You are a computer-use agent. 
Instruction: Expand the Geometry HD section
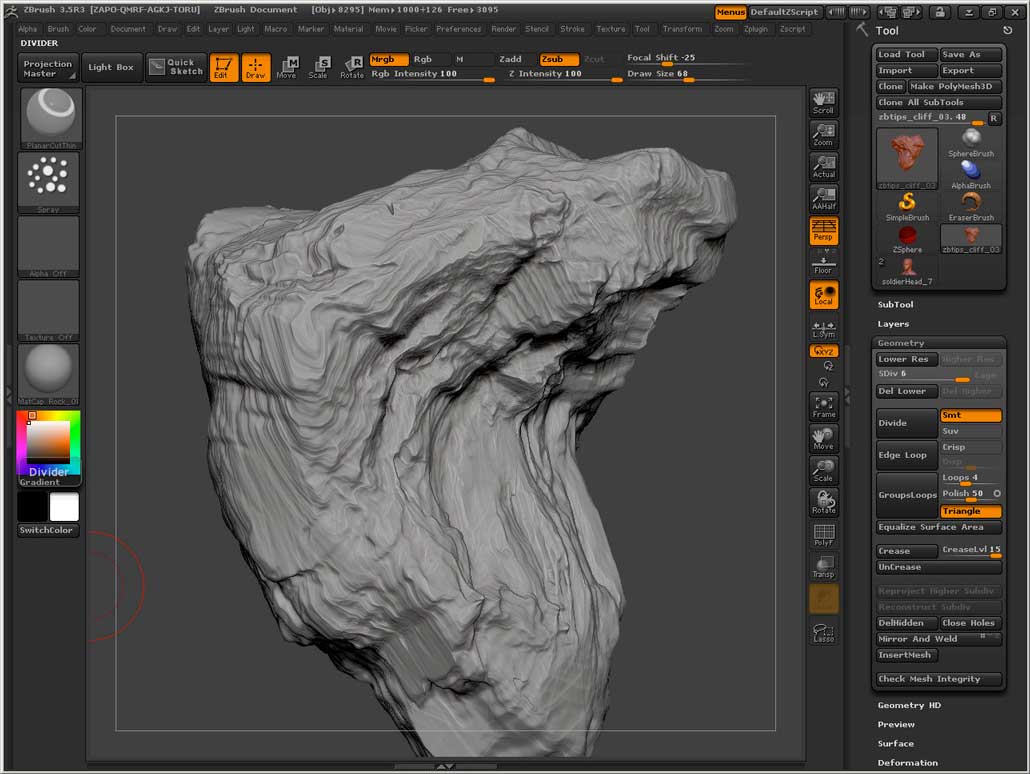click(908, 705)
